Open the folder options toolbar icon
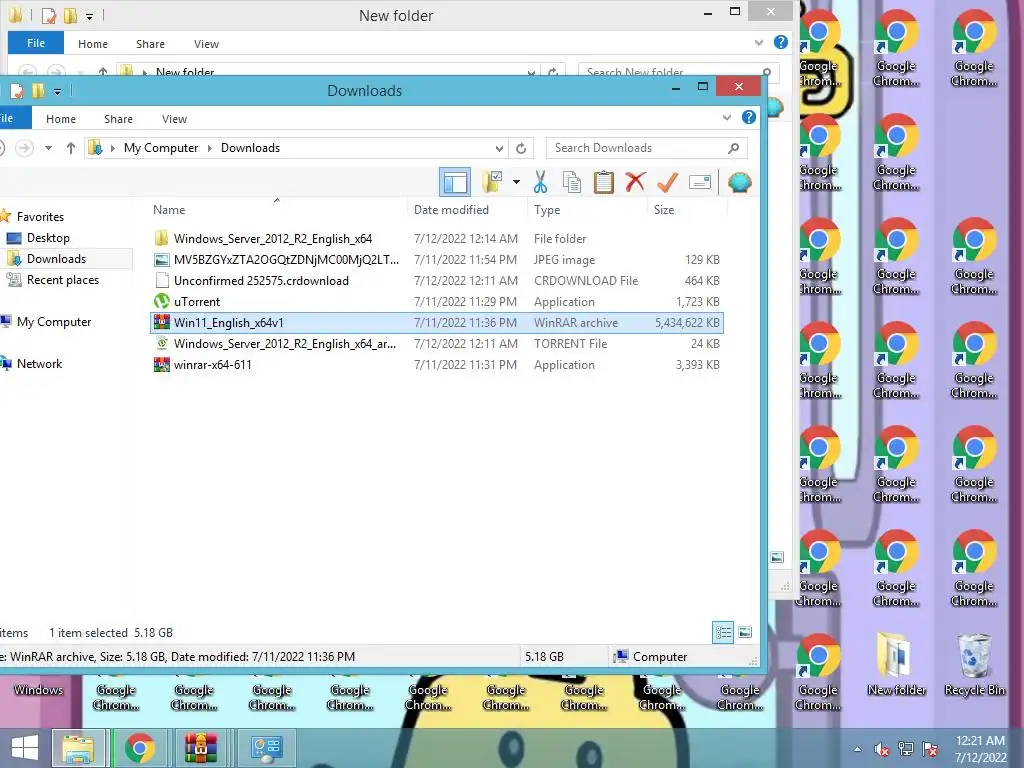Image resolution: width=1024 pixels, height=768 pixels. pos(492,182)
